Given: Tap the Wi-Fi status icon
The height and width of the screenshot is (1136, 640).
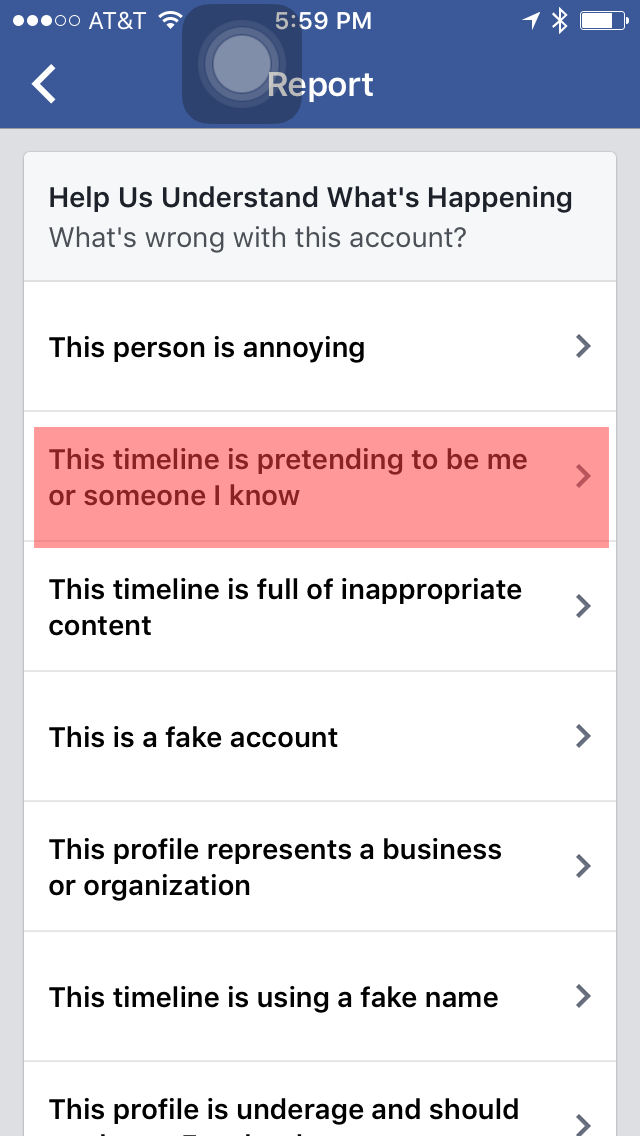Looking at the screenshot, I should click(171, 20).
